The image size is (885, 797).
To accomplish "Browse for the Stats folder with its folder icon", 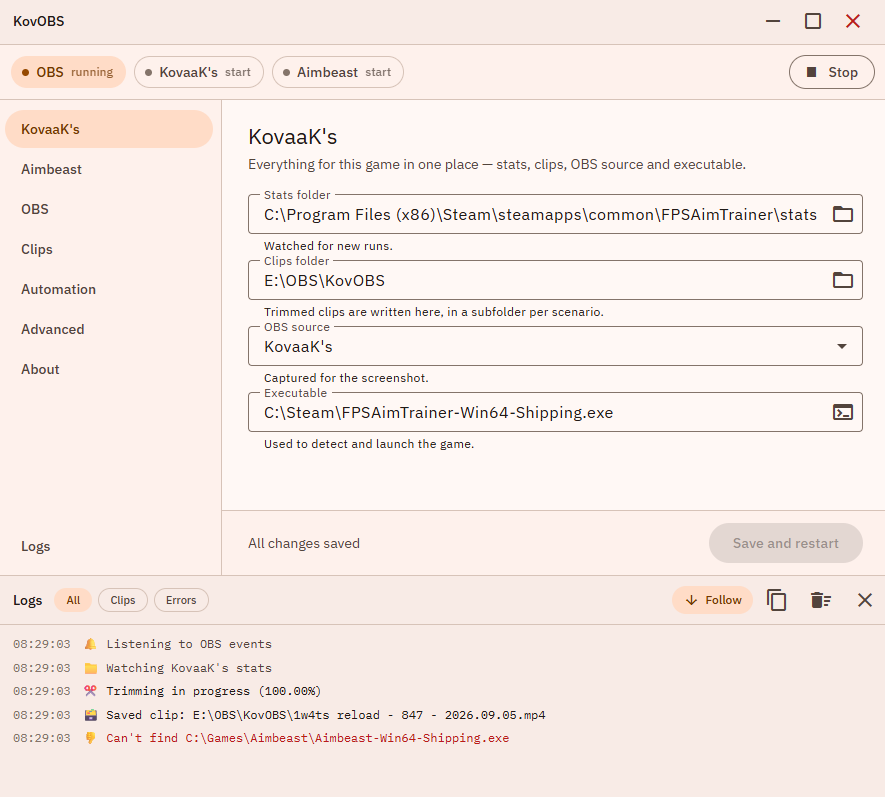I will point(843,214).
